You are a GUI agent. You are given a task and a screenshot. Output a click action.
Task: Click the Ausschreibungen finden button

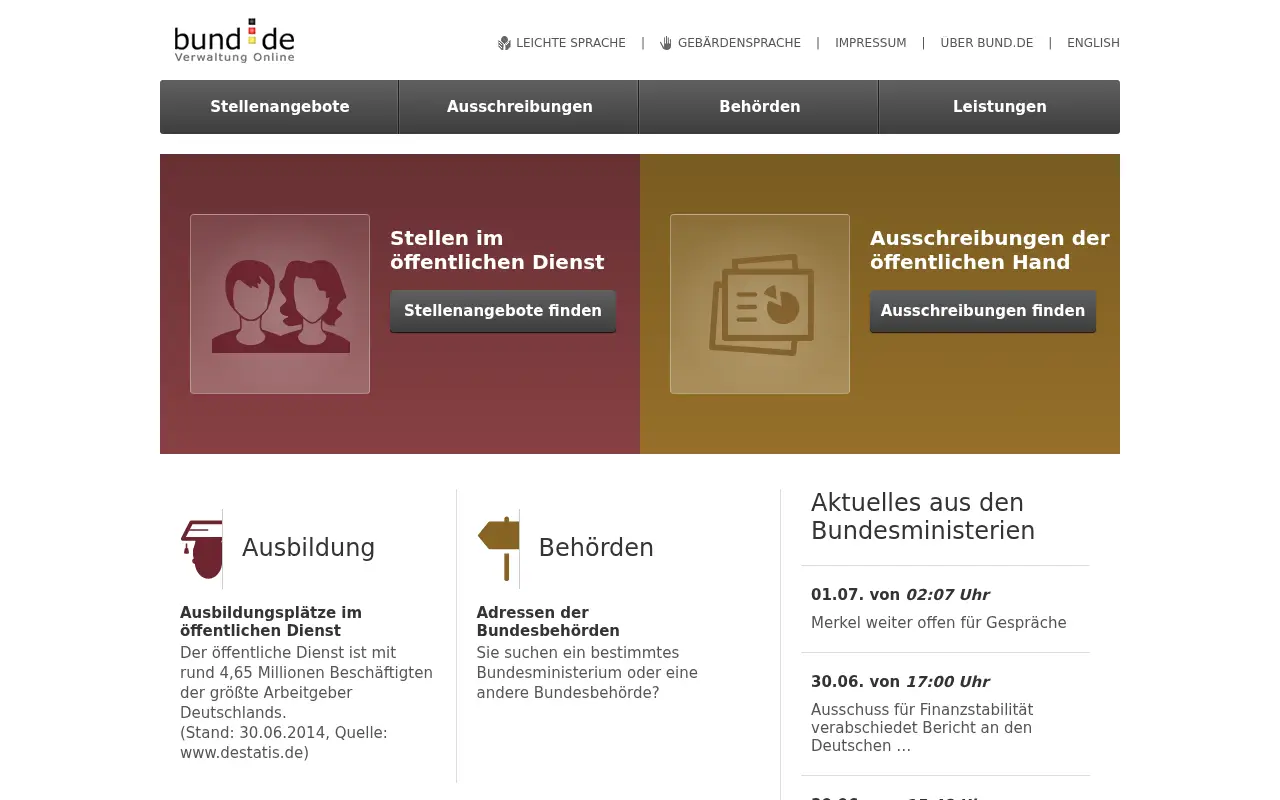(983, 311)
